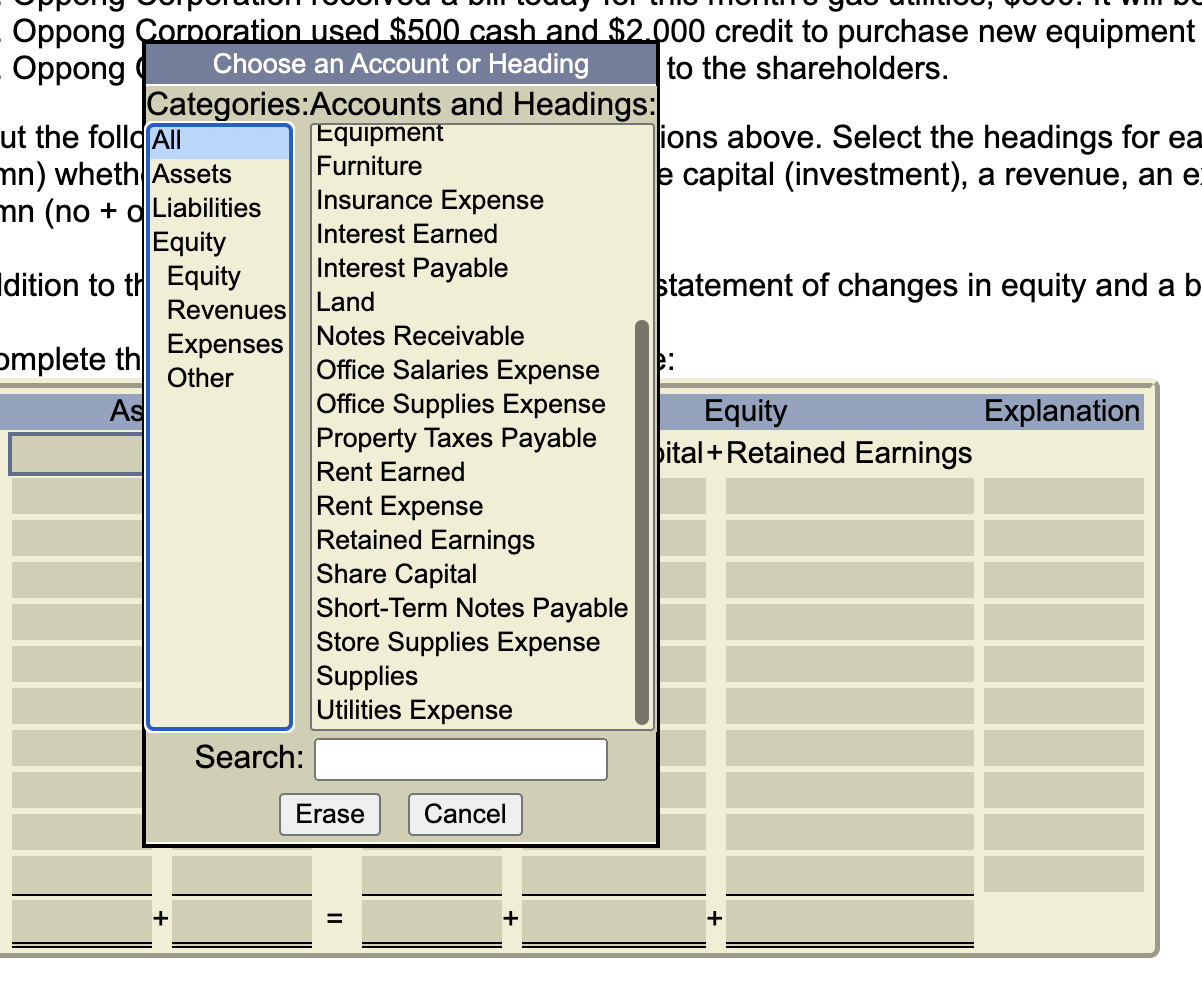Click the Equity column header

pos(746,411)
